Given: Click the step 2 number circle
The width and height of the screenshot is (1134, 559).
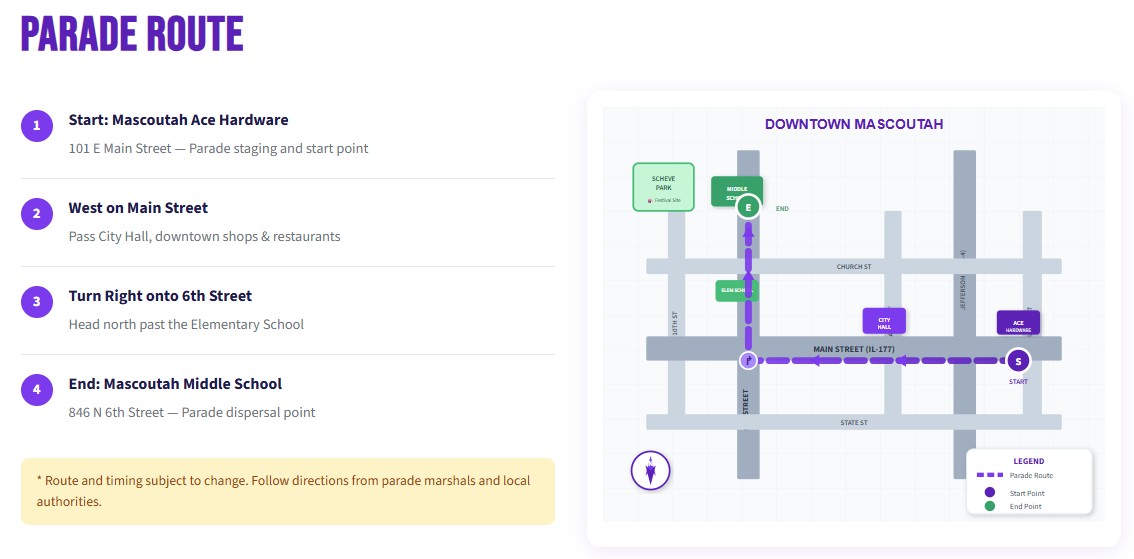Looking at the screenshot, I should tap(37, 214).
